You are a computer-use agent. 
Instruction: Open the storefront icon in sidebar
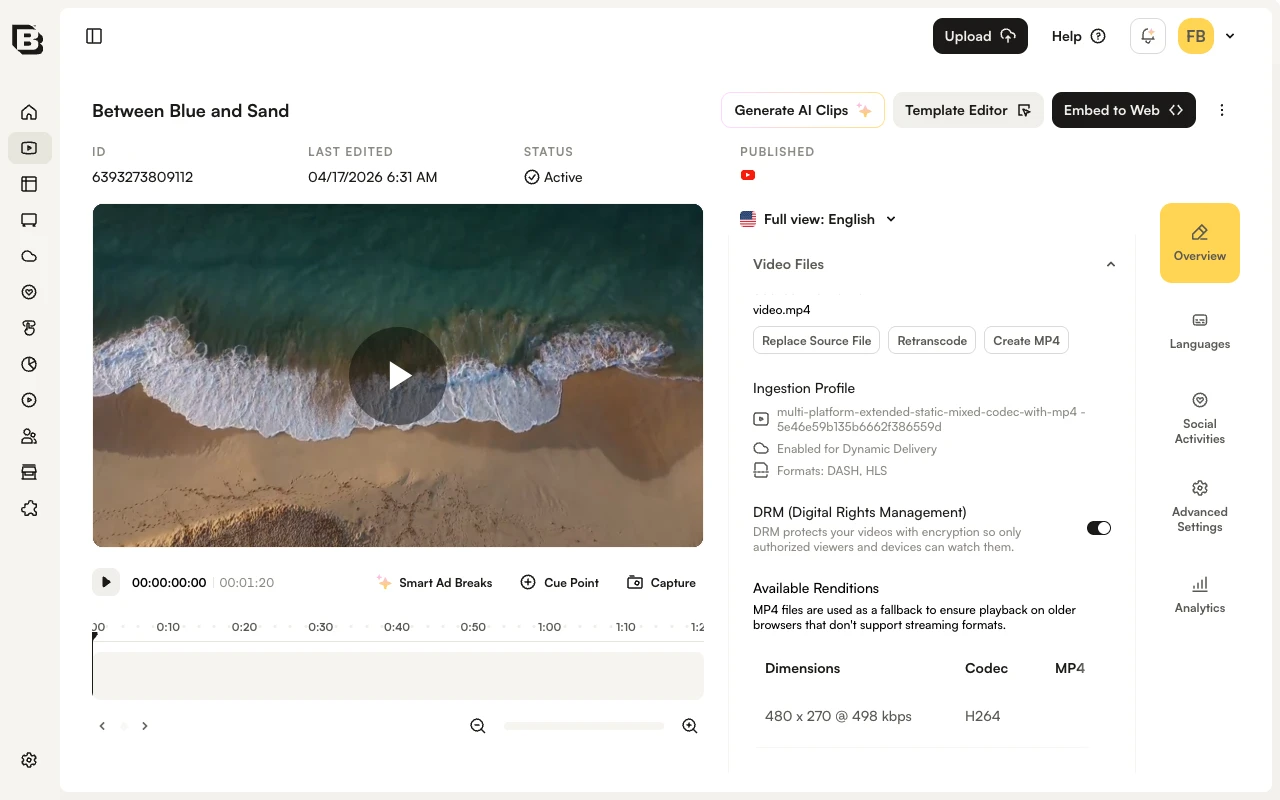[29, 472]
